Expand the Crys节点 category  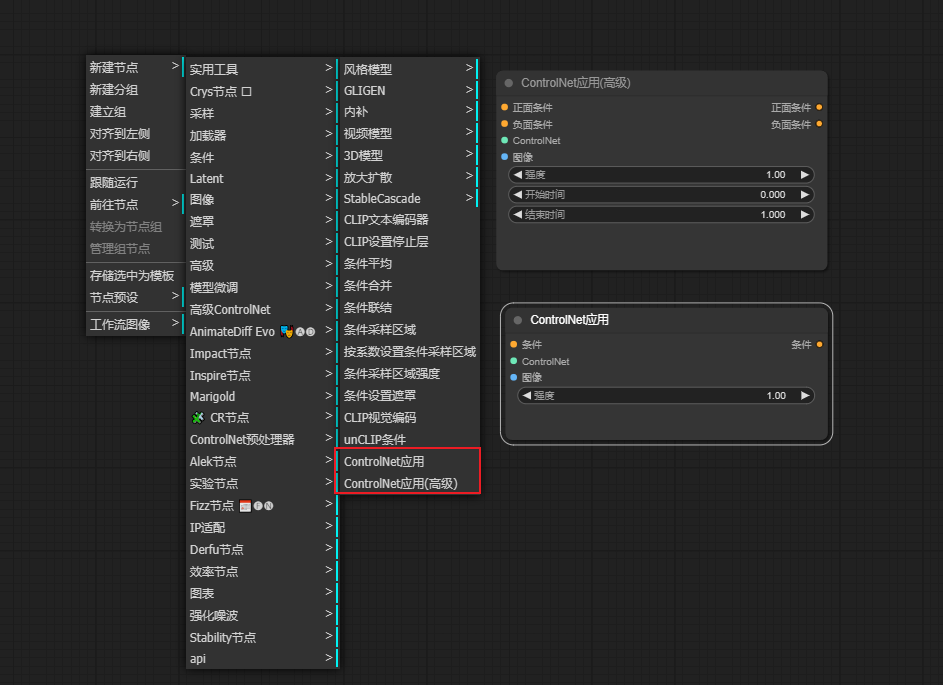pyautogui.click(x=262, y=91)
